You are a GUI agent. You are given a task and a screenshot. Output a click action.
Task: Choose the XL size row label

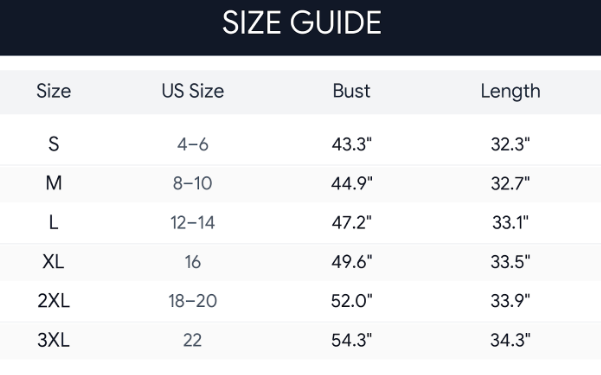[53, 262]
